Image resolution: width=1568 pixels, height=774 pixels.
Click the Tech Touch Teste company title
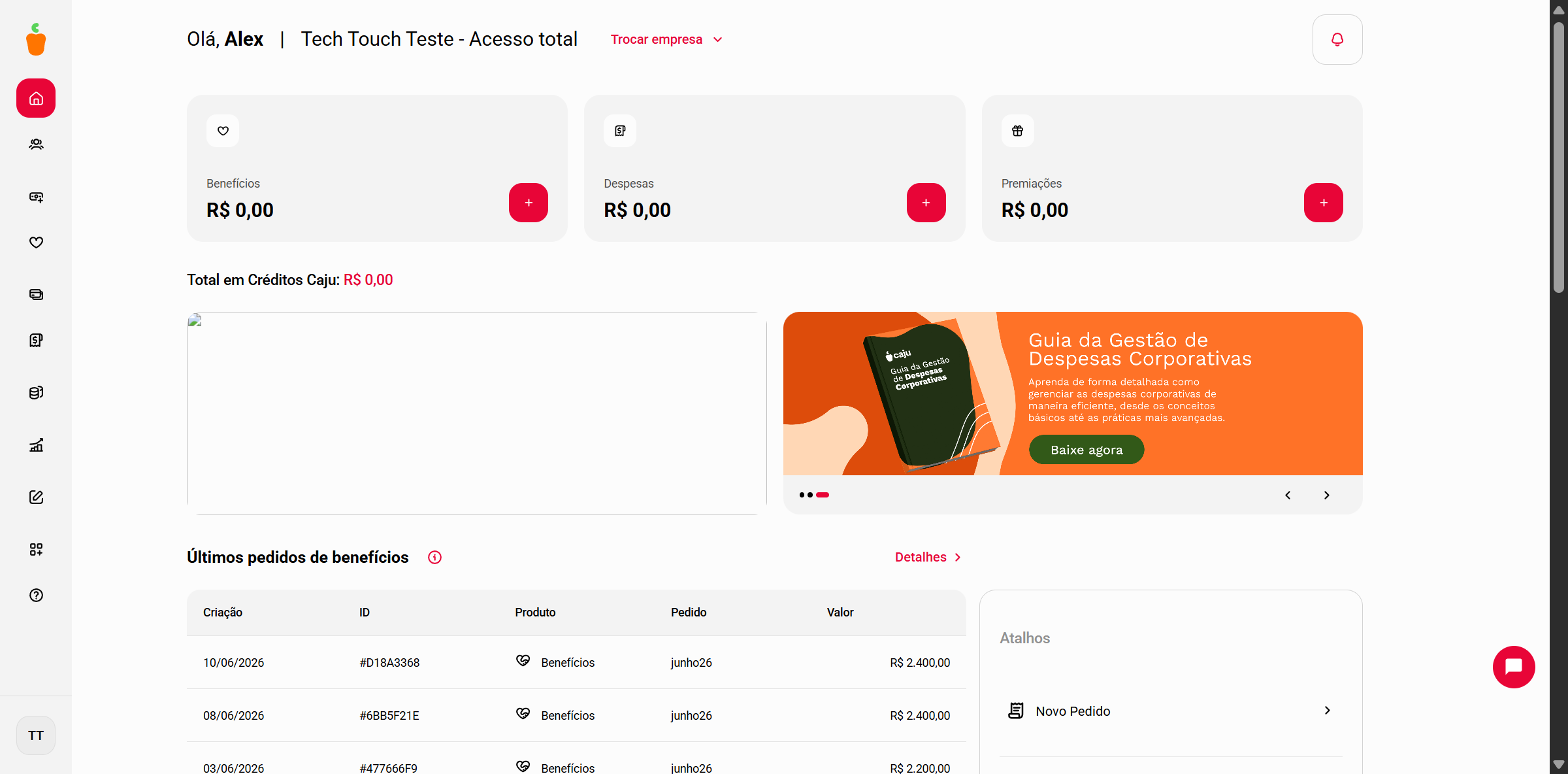tap(439, 39)
